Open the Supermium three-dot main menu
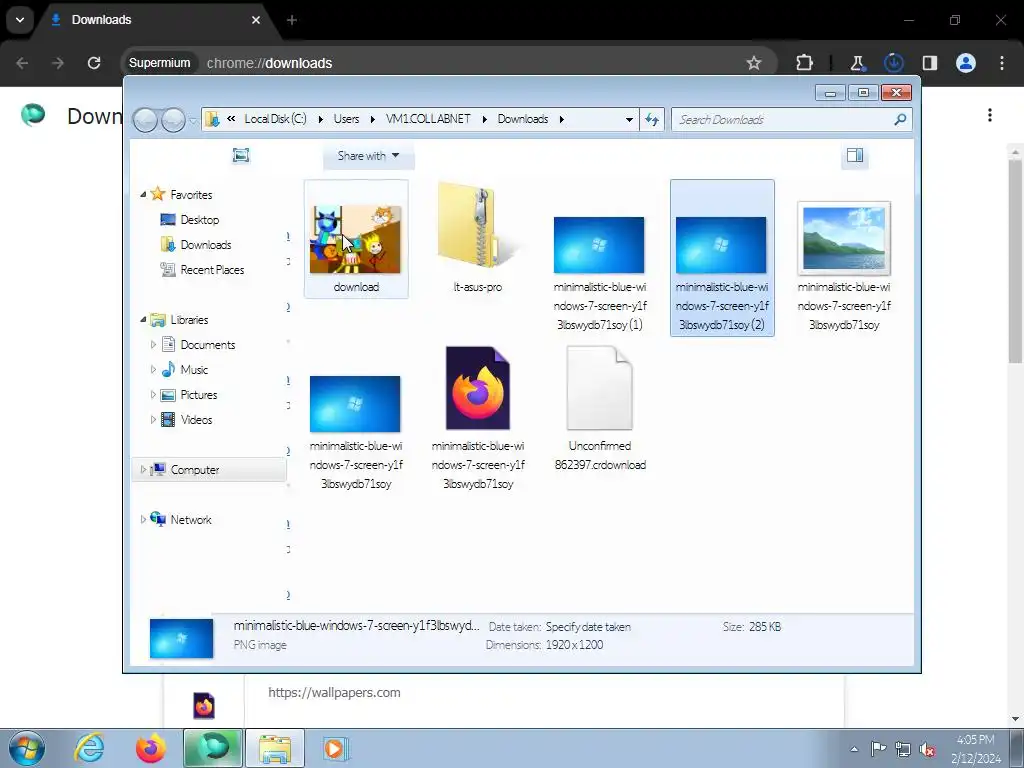1024x768 pixels. pyautogui.click(x=1002, y=63)
